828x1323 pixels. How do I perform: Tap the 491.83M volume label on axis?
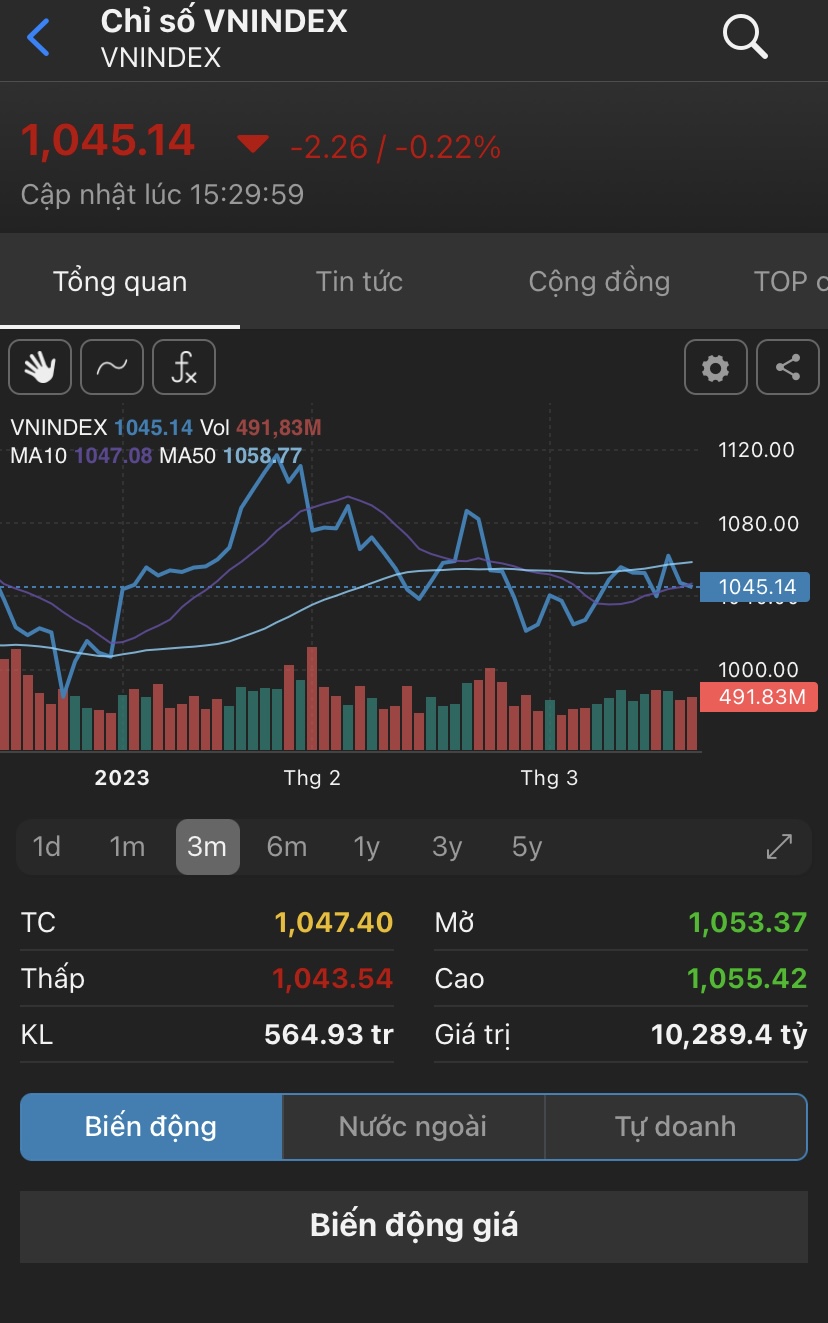pos(760,697)
